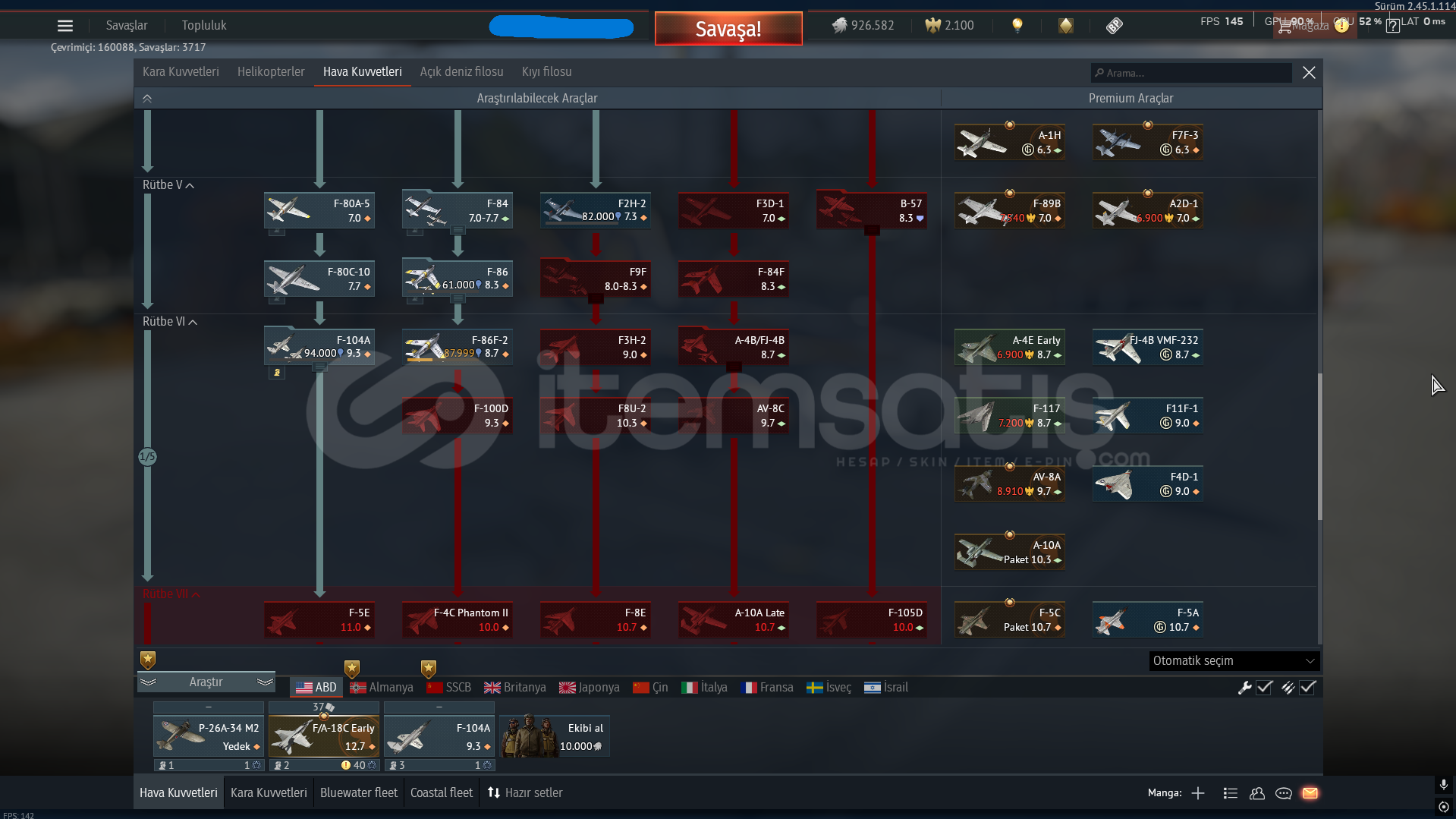Click the auto-refill ammunition icon
The image size is (1456, 819).
pyautogui.click(x=1288, y=688)
